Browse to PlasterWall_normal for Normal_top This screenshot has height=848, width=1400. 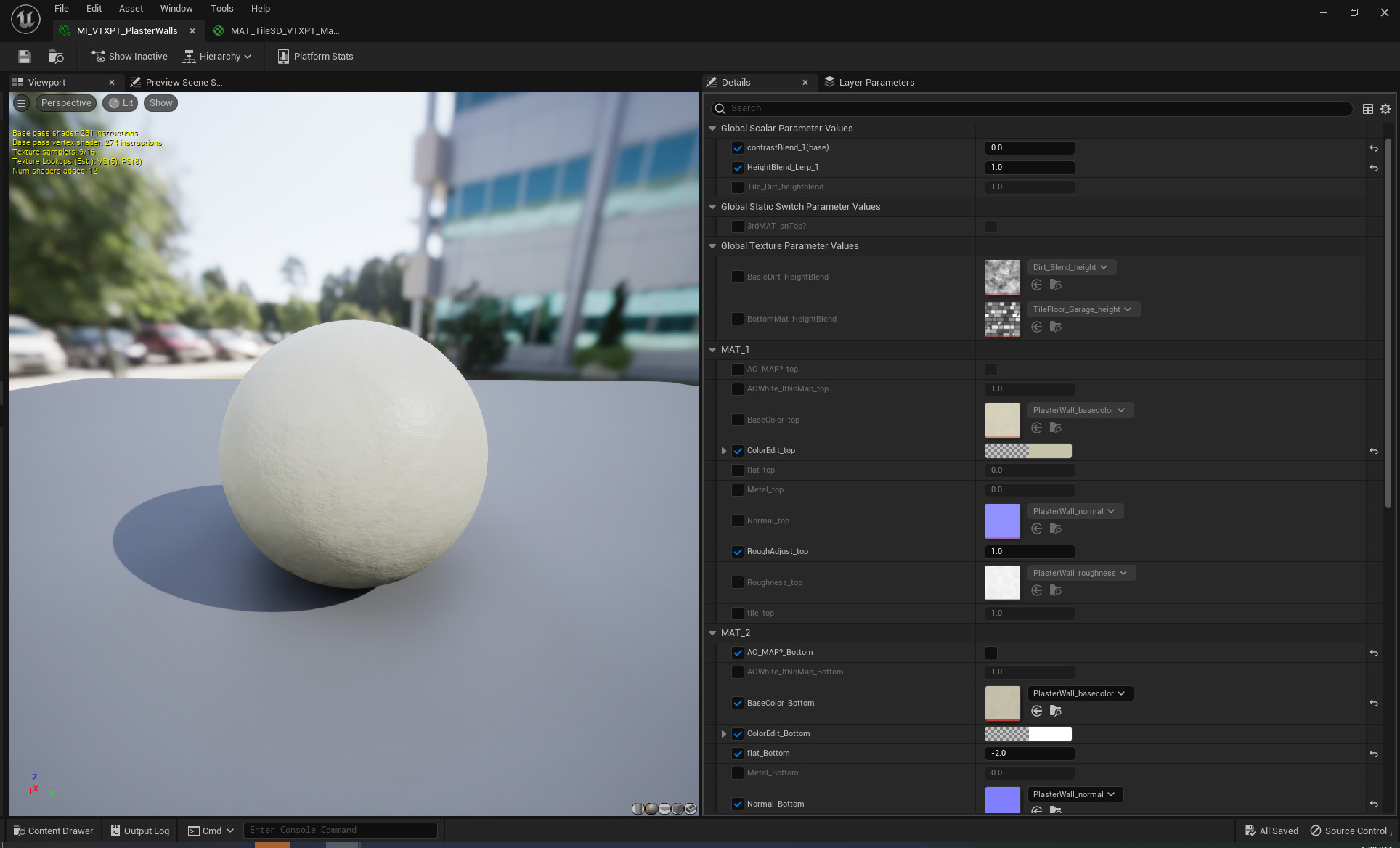1056,529
